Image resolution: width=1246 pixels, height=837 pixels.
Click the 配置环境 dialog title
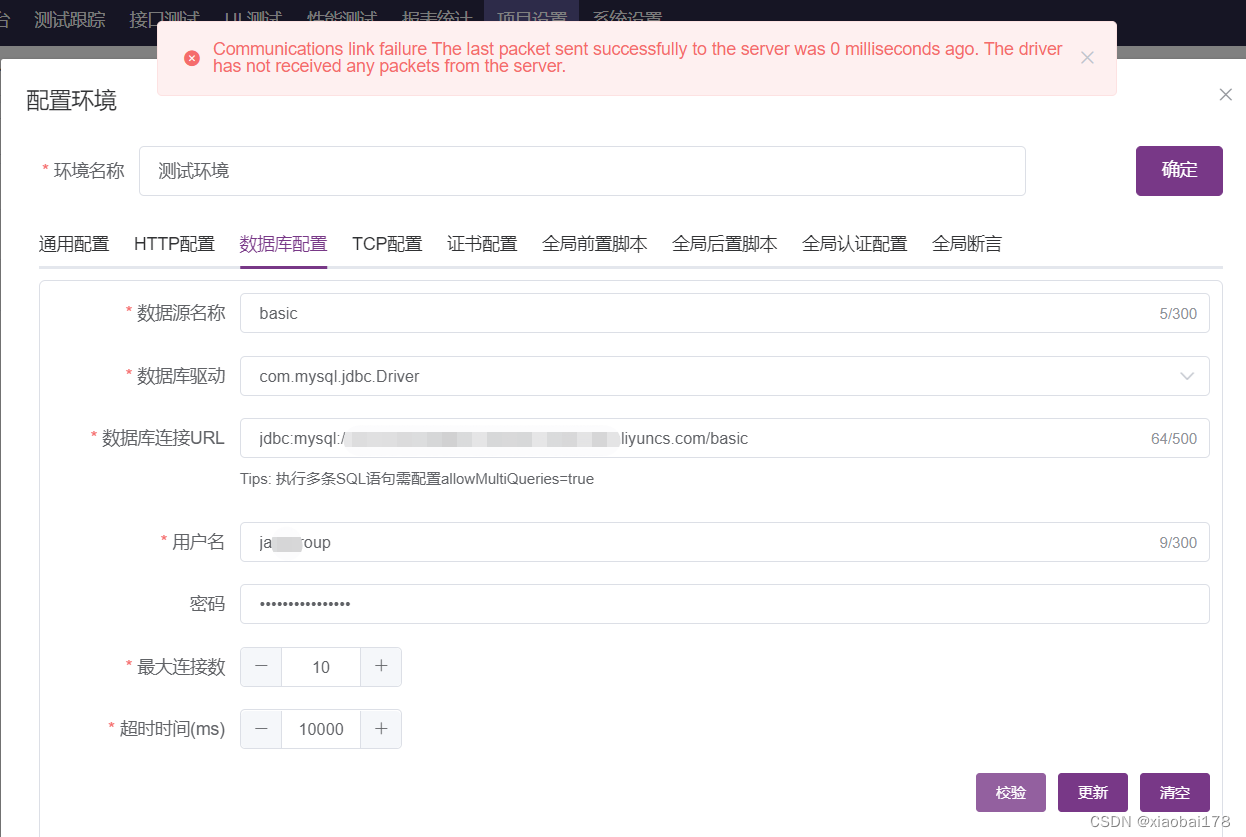(x=71, y=100)
